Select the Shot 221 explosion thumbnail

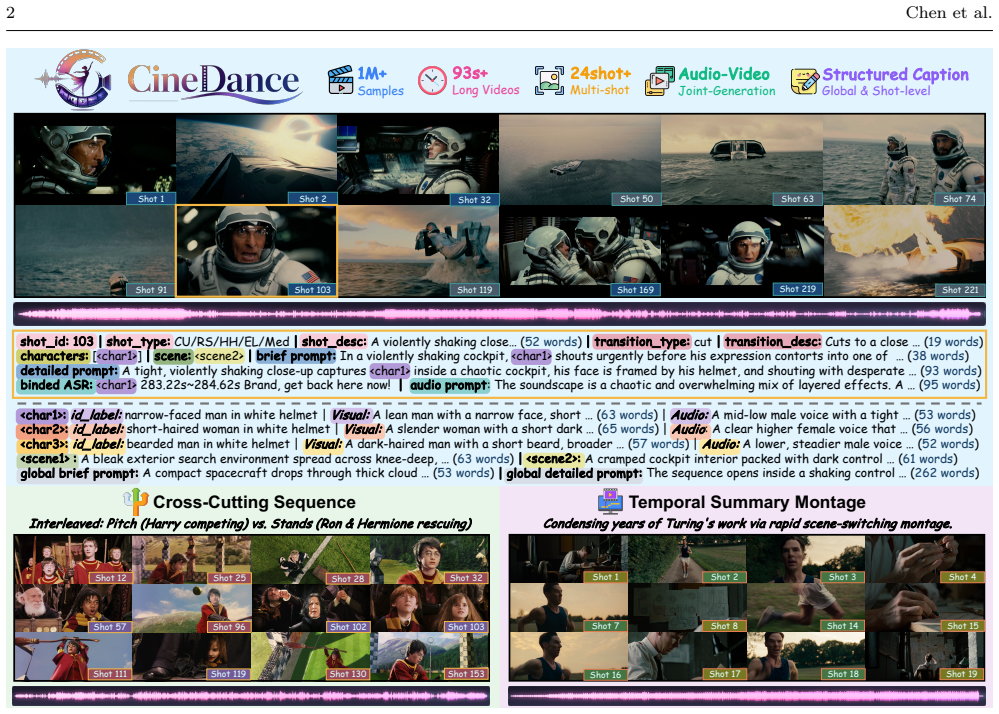[x=904, y=250]
